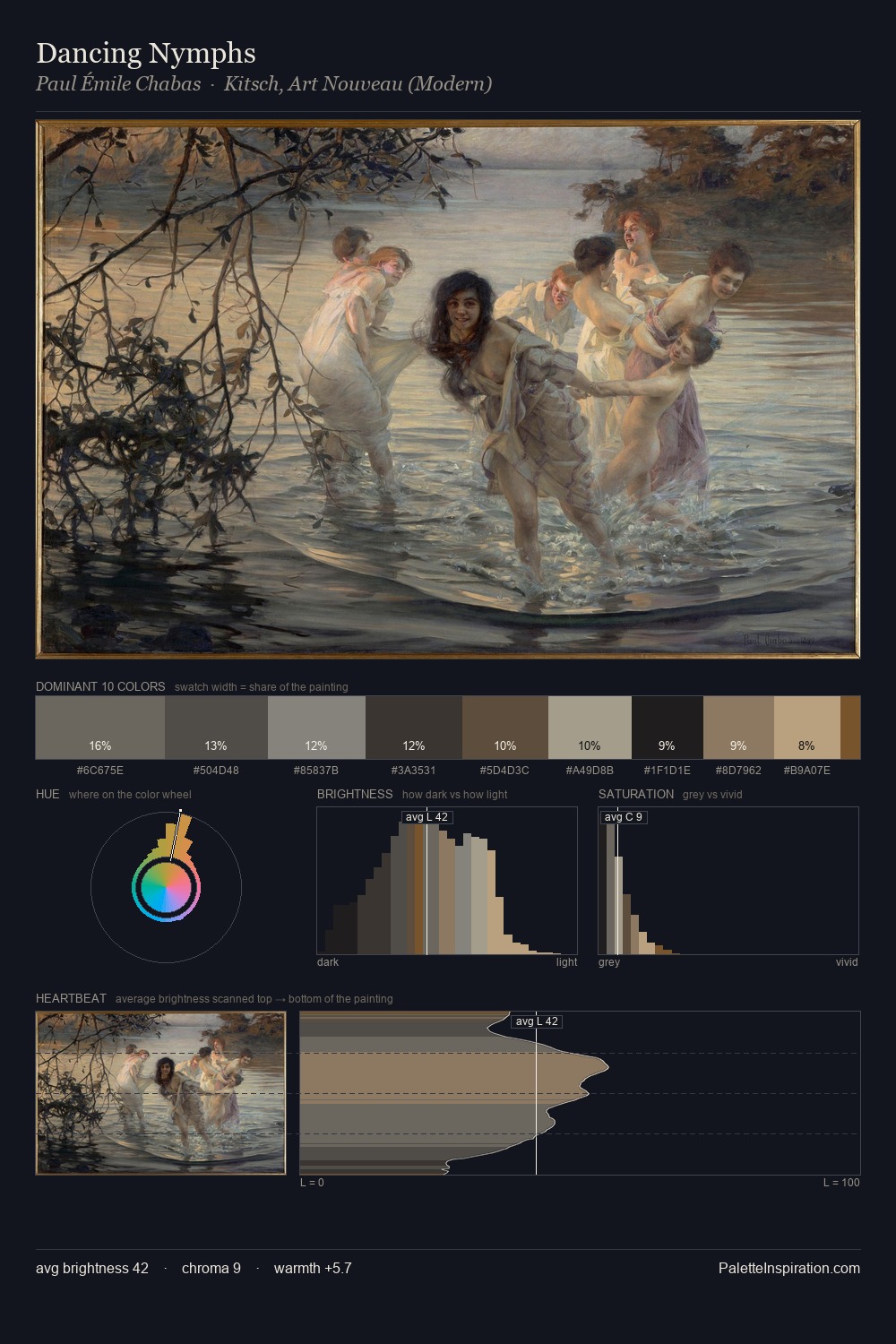Click 'Kitsch, Art Nouveau (Modern)' style text
896x1344 pixels.
358,84
